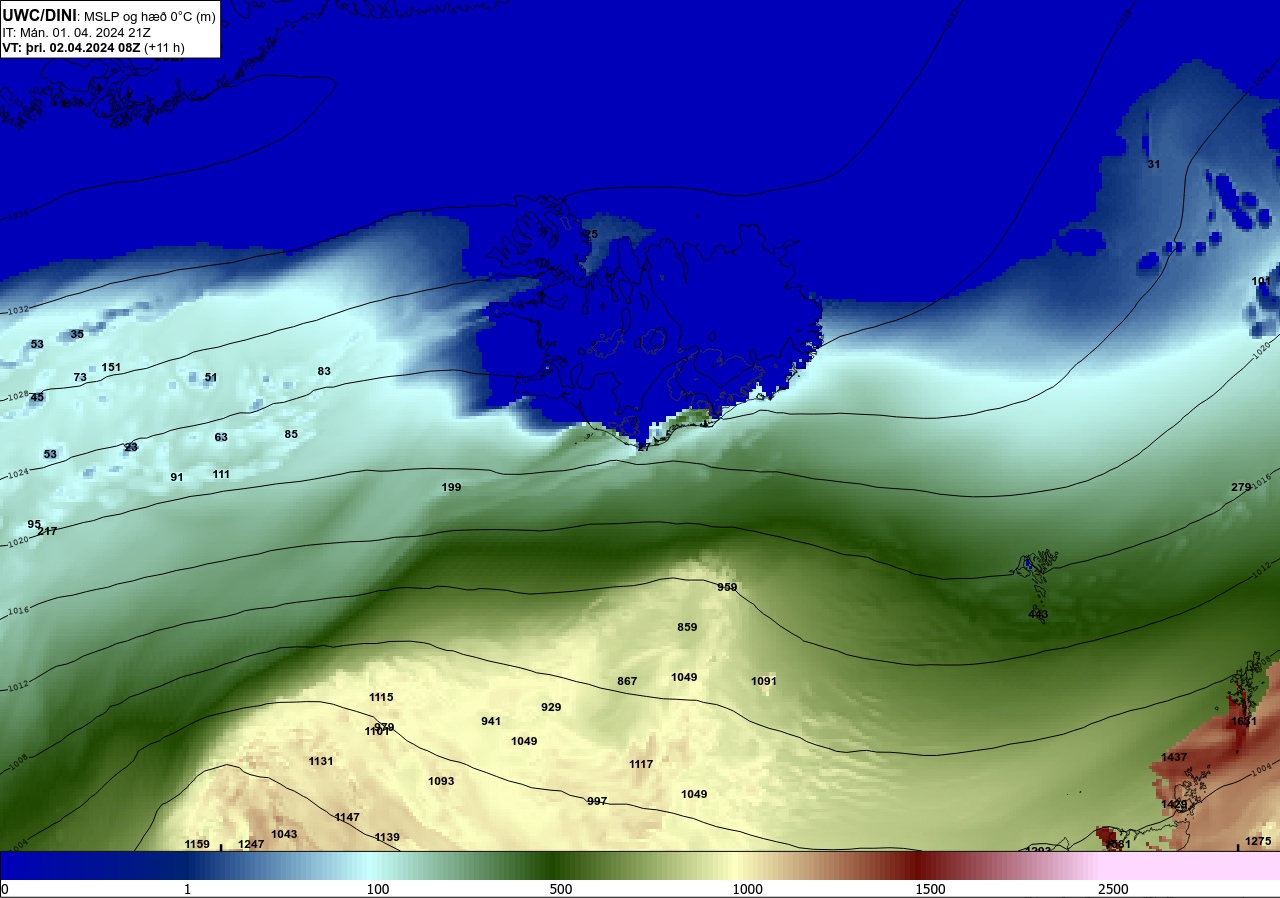Click the value 1275 in the bottom-right corner

pos(1259,841)
